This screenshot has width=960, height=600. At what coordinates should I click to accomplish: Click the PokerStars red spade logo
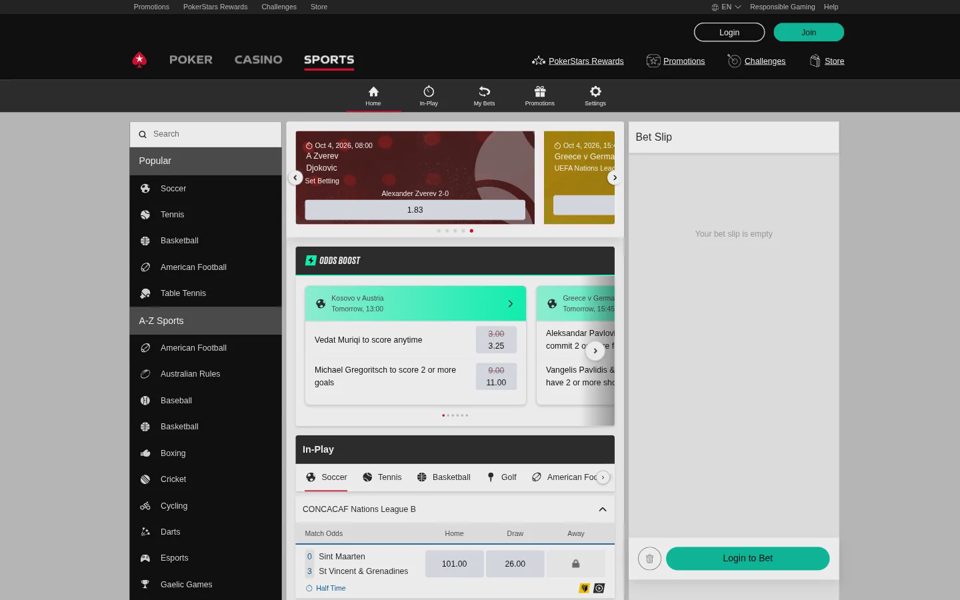140,60
